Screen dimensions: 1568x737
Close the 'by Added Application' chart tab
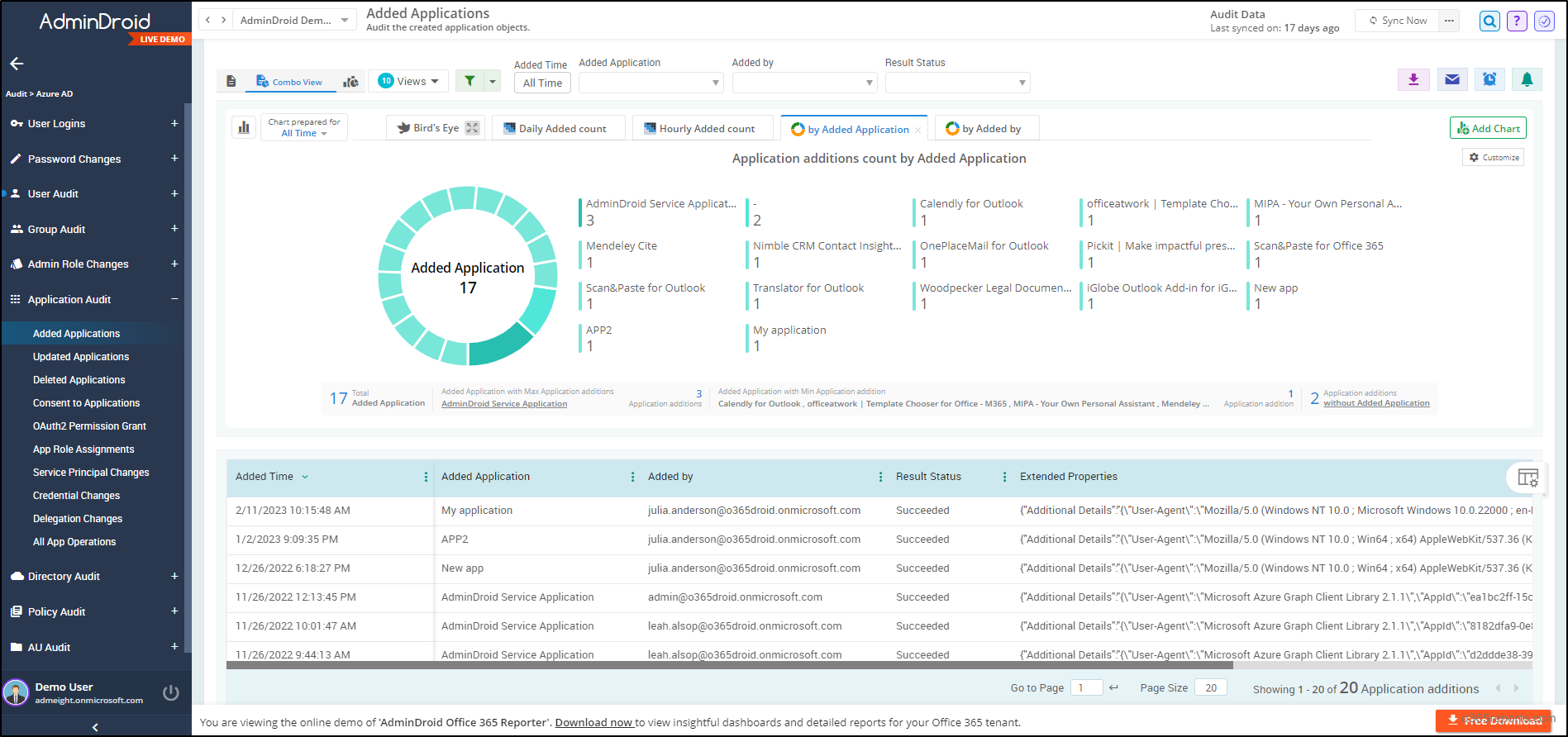pos(917,130)
